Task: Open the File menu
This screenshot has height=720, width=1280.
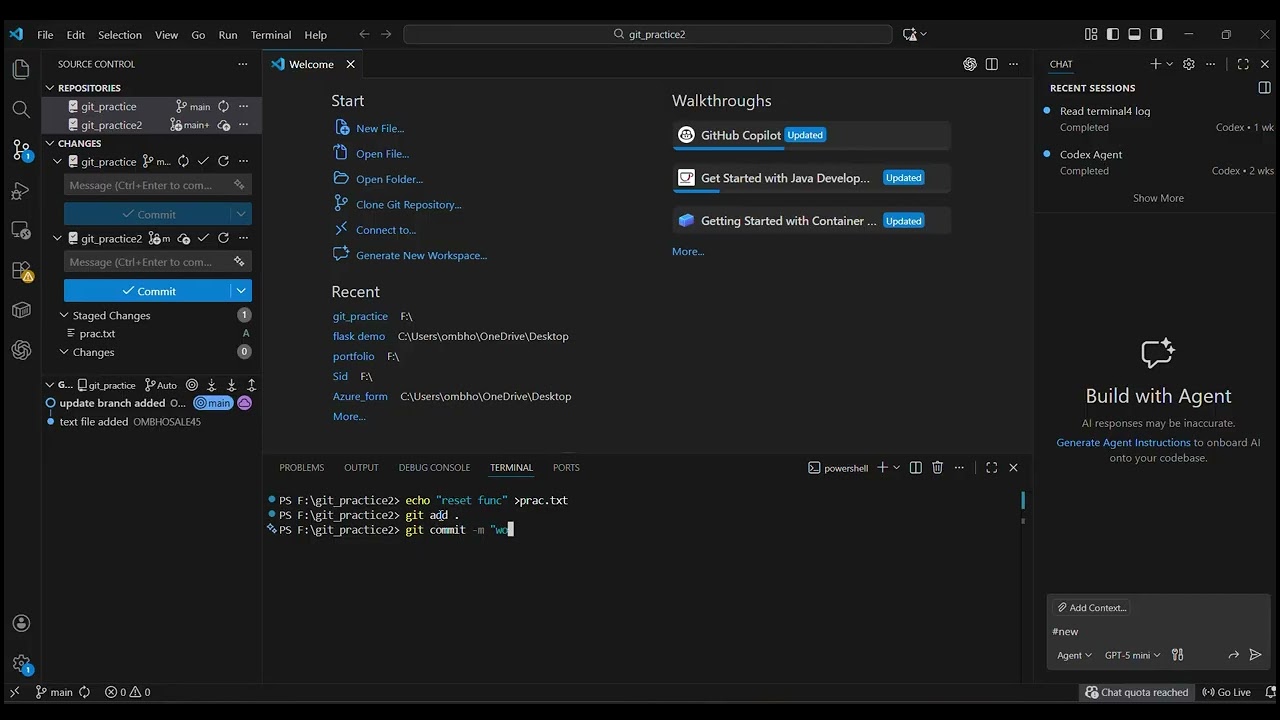Action: coord(45,34)
